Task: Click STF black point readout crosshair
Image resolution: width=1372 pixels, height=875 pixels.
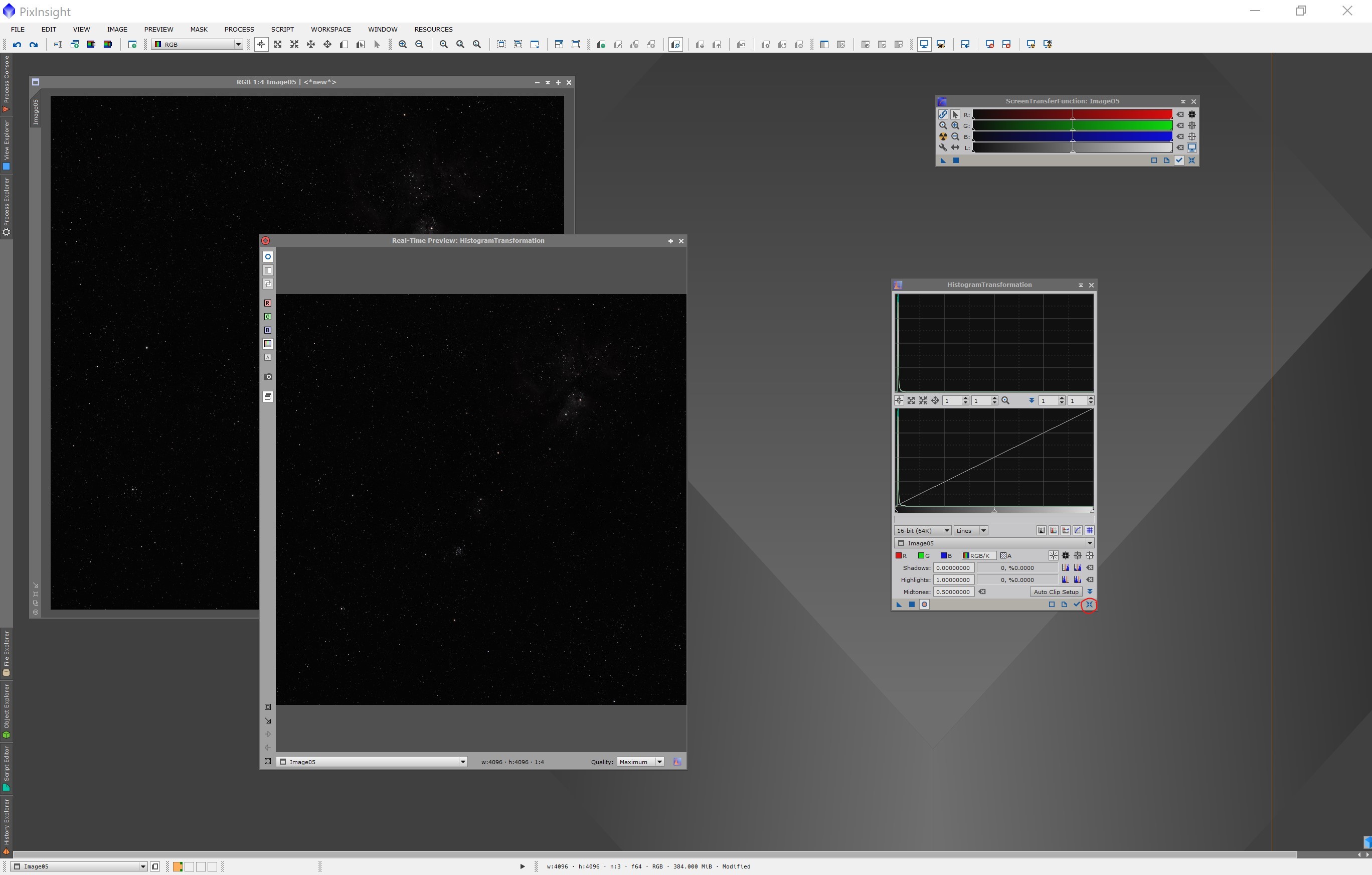Action: pyautogui.click(x=1192, y=114)
